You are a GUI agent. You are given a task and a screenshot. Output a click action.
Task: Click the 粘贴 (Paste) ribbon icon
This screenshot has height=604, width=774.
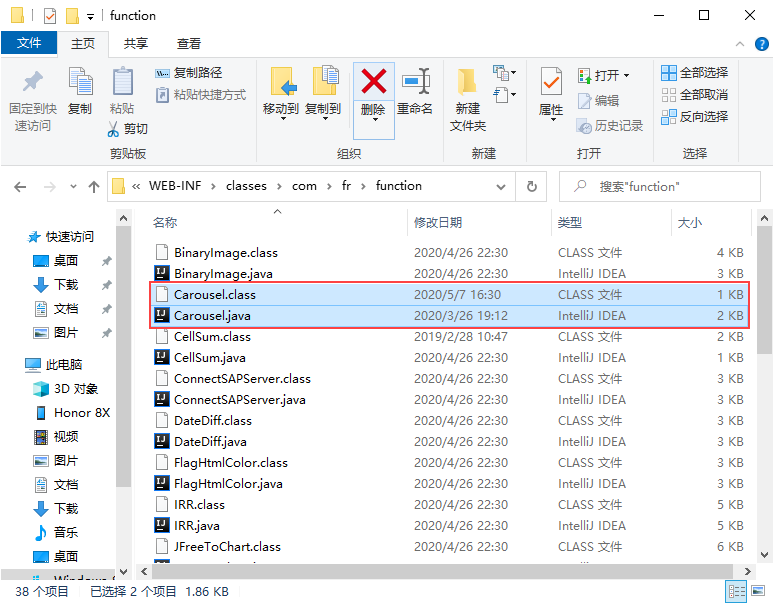coord(122,81)
